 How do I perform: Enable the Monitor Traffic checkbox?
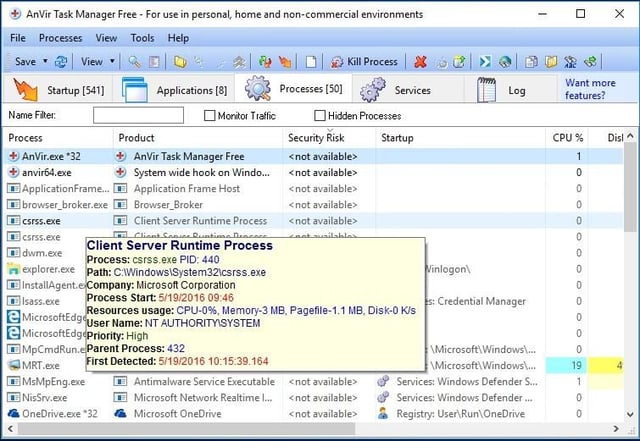[209, 116]
